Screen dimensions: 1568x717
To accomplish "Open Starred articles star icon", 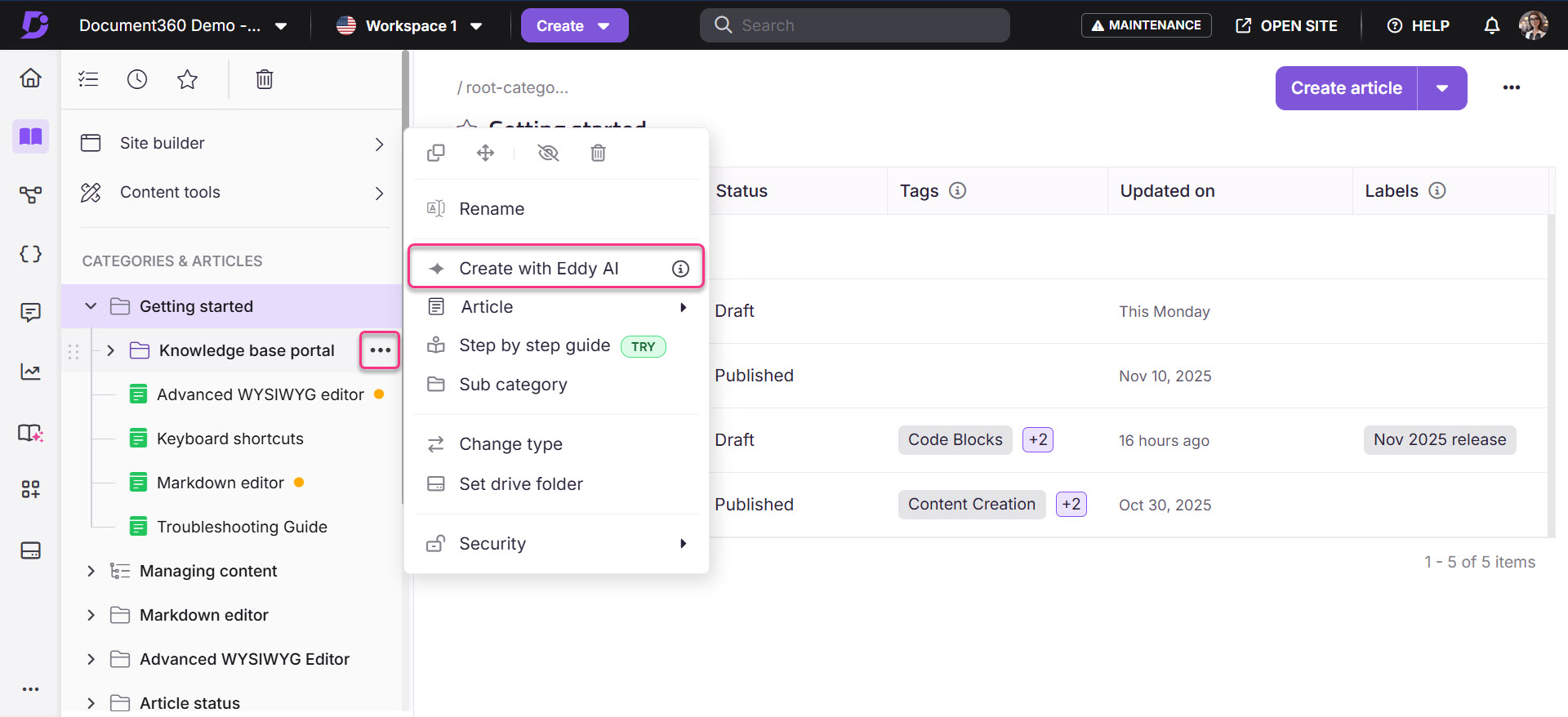I will pyautogui.click(x=187, y=79).
